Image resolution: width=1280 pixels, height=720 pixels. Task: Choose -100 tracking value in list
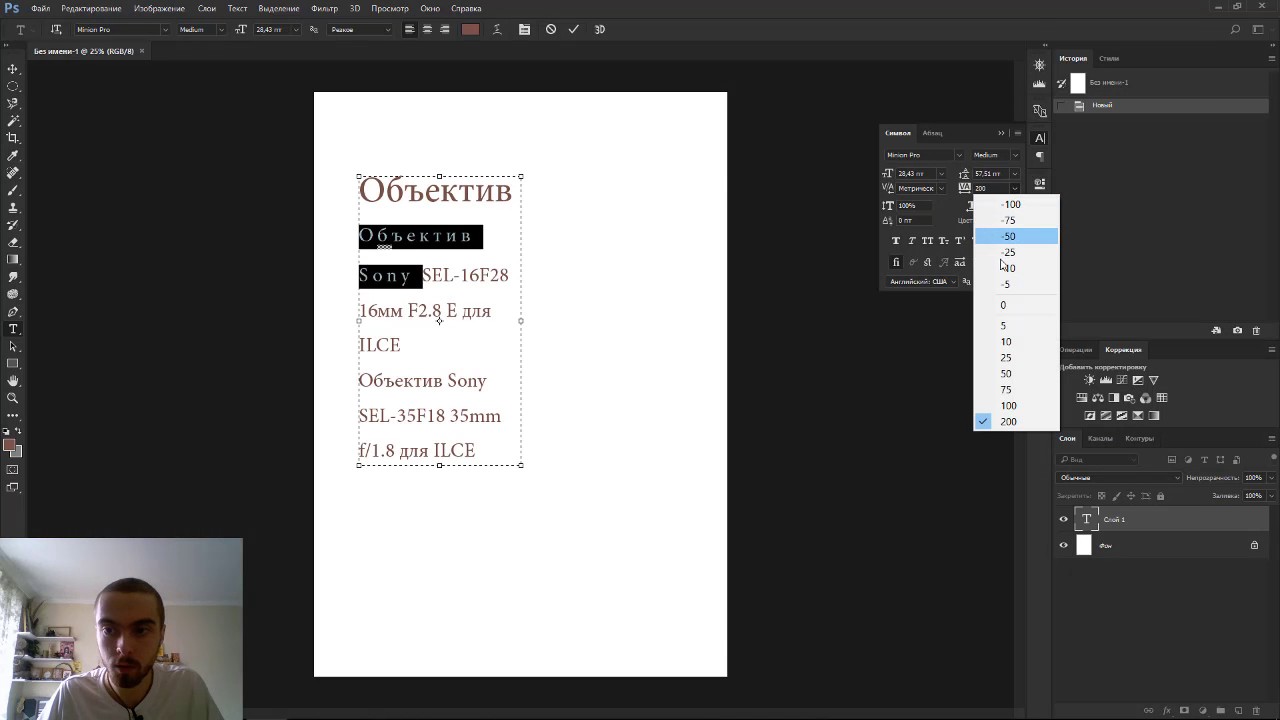[x=1016, y=205]
